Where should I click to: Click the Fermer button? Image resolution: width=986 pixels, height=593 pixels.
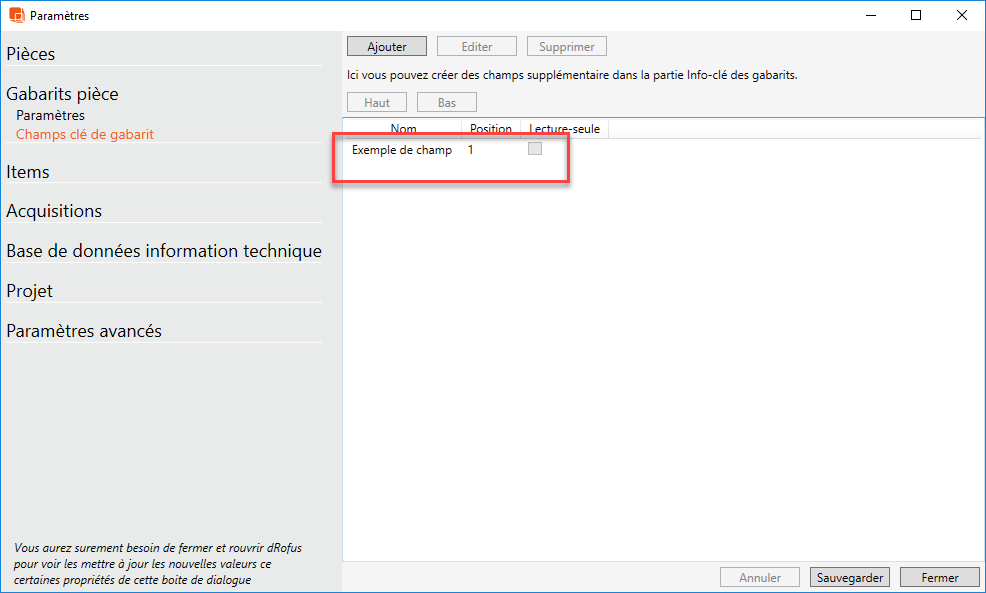pos(939,577)
